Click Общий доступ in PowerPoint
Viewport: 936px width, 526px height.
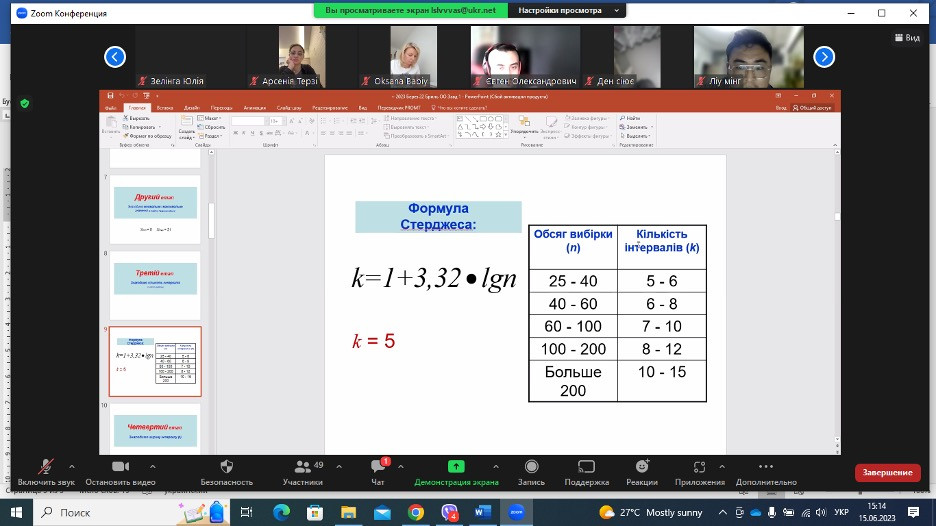(812, 108)
